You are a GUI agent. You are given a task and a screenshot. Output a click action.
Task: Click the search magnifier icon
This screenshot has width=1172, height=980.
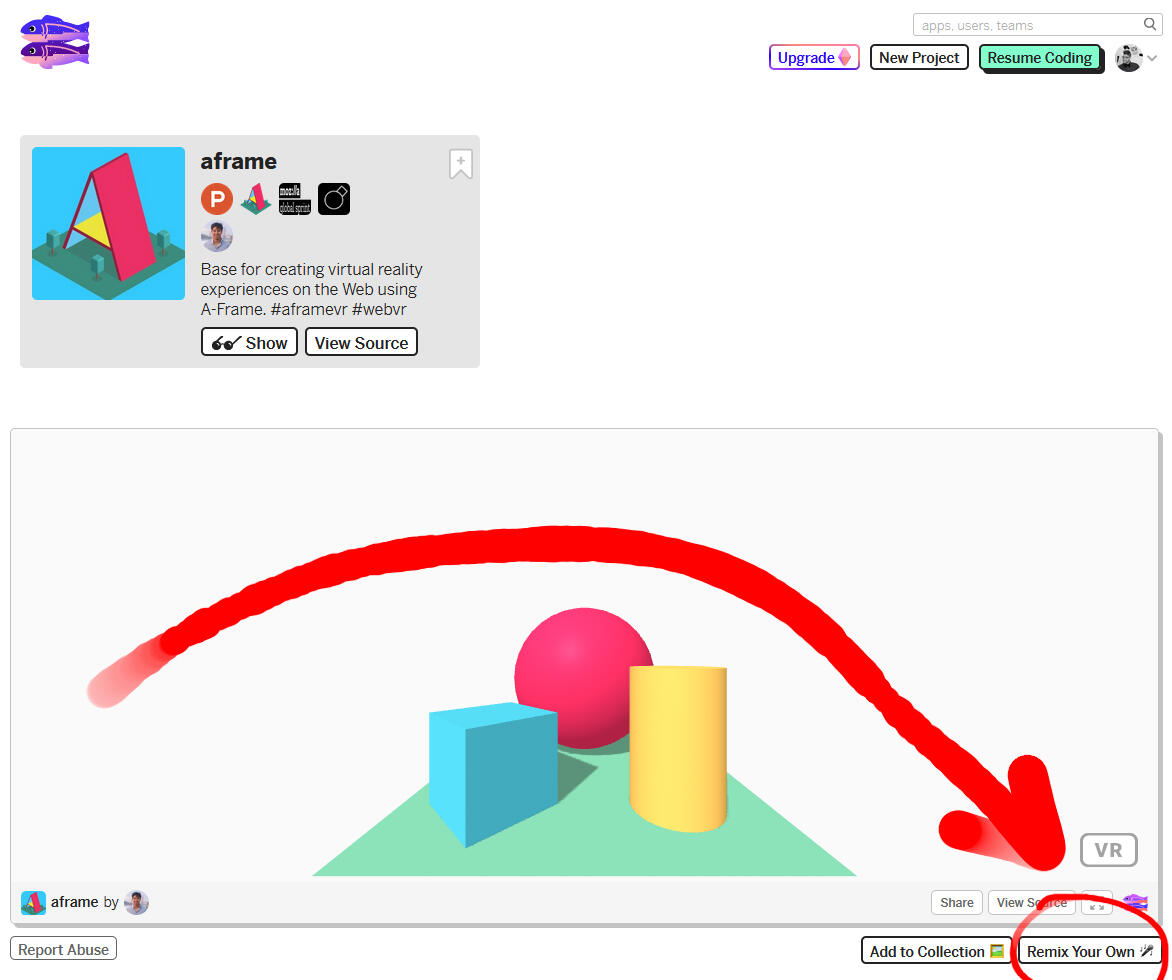[1151, 25]
